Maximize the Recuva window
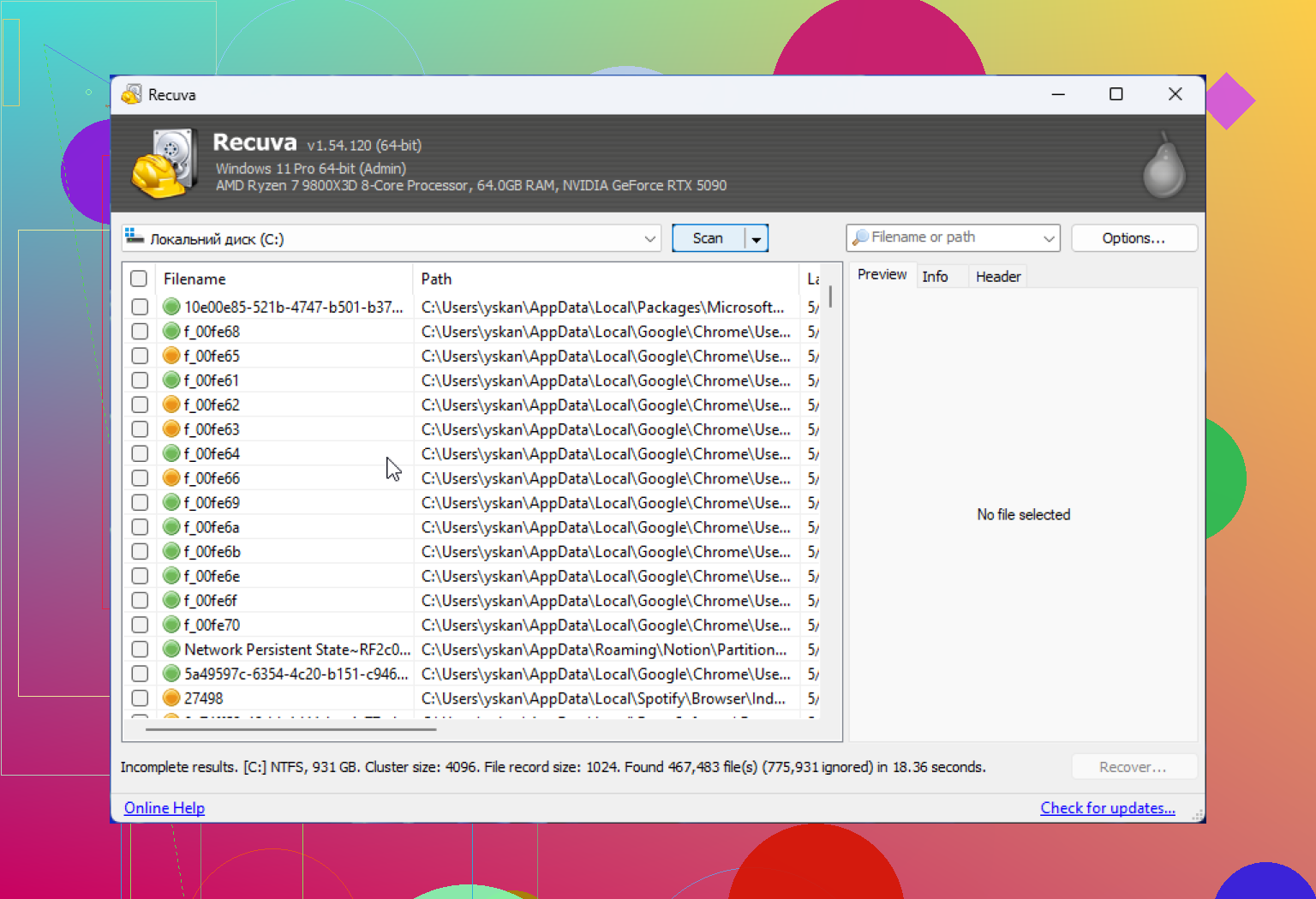Image resolution: width=1316 pixels, height=899 pixels. coord(1116,94)
